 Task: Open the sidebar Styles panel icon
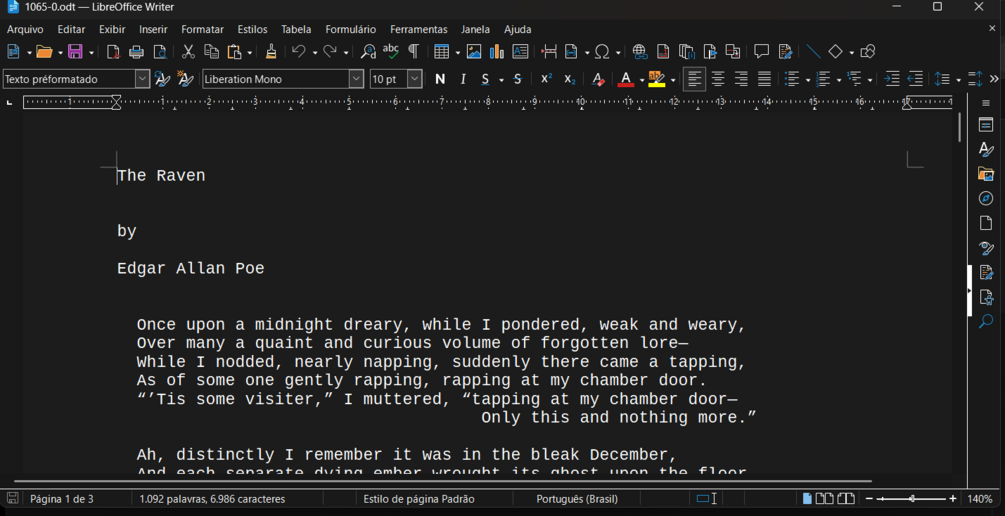coord(986,149)
